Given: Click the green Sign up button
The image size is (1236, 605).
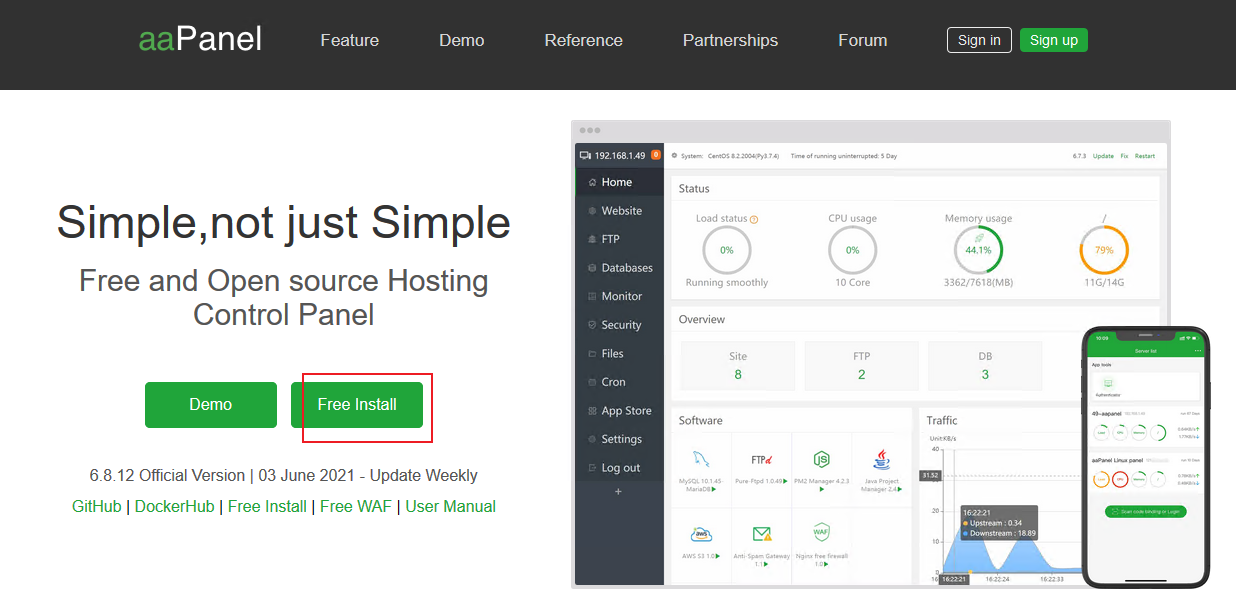Looking at the screenshot, I should point(1053,40).
